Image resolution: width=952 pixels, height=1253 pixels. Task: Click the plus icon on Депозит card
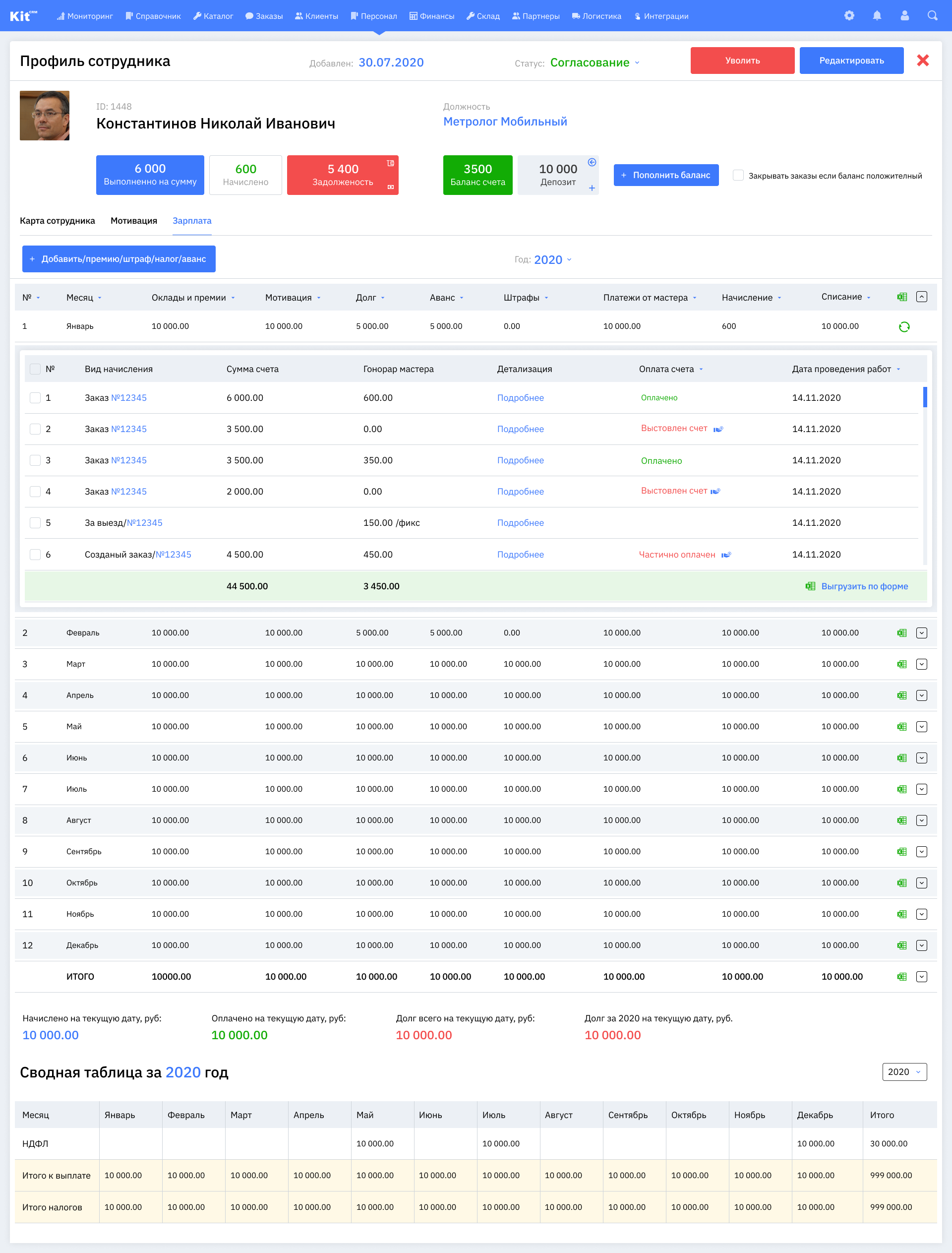[x=592, y=188]
